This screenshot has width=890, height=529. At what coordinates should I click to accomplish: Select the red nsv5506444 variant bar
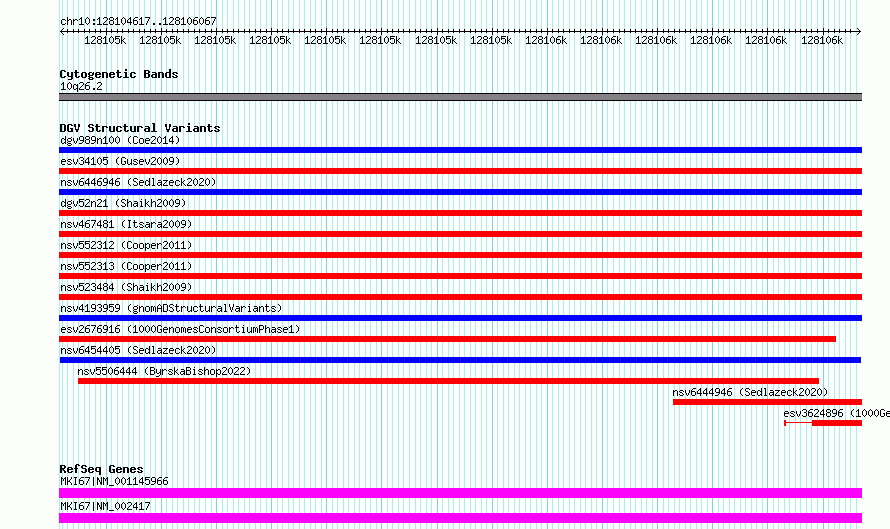pyautogui.click(x=448, y=381)
